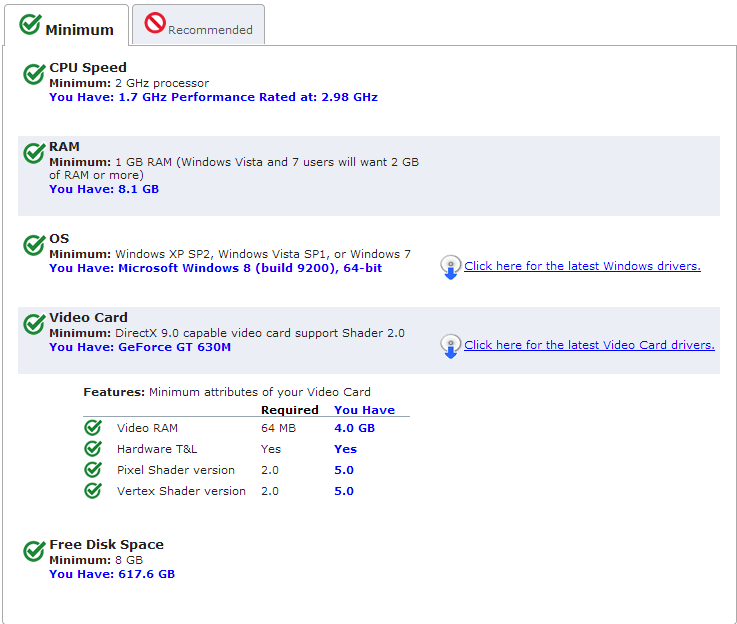Switch to the Minimum requirements tab

pyautogui.click(x=67, y=27)
